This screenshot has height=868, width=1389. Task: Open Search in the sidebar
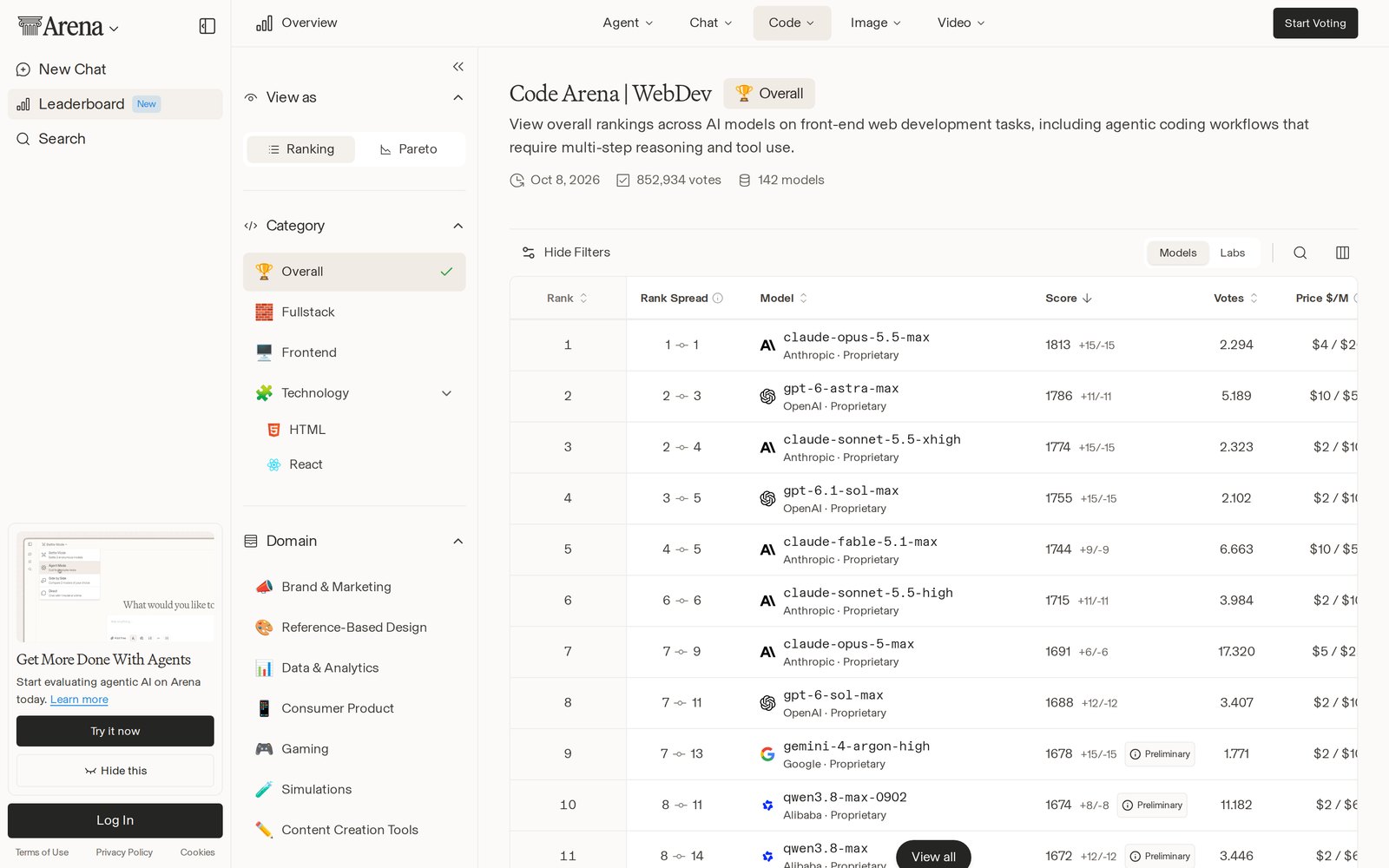[115, 139]
